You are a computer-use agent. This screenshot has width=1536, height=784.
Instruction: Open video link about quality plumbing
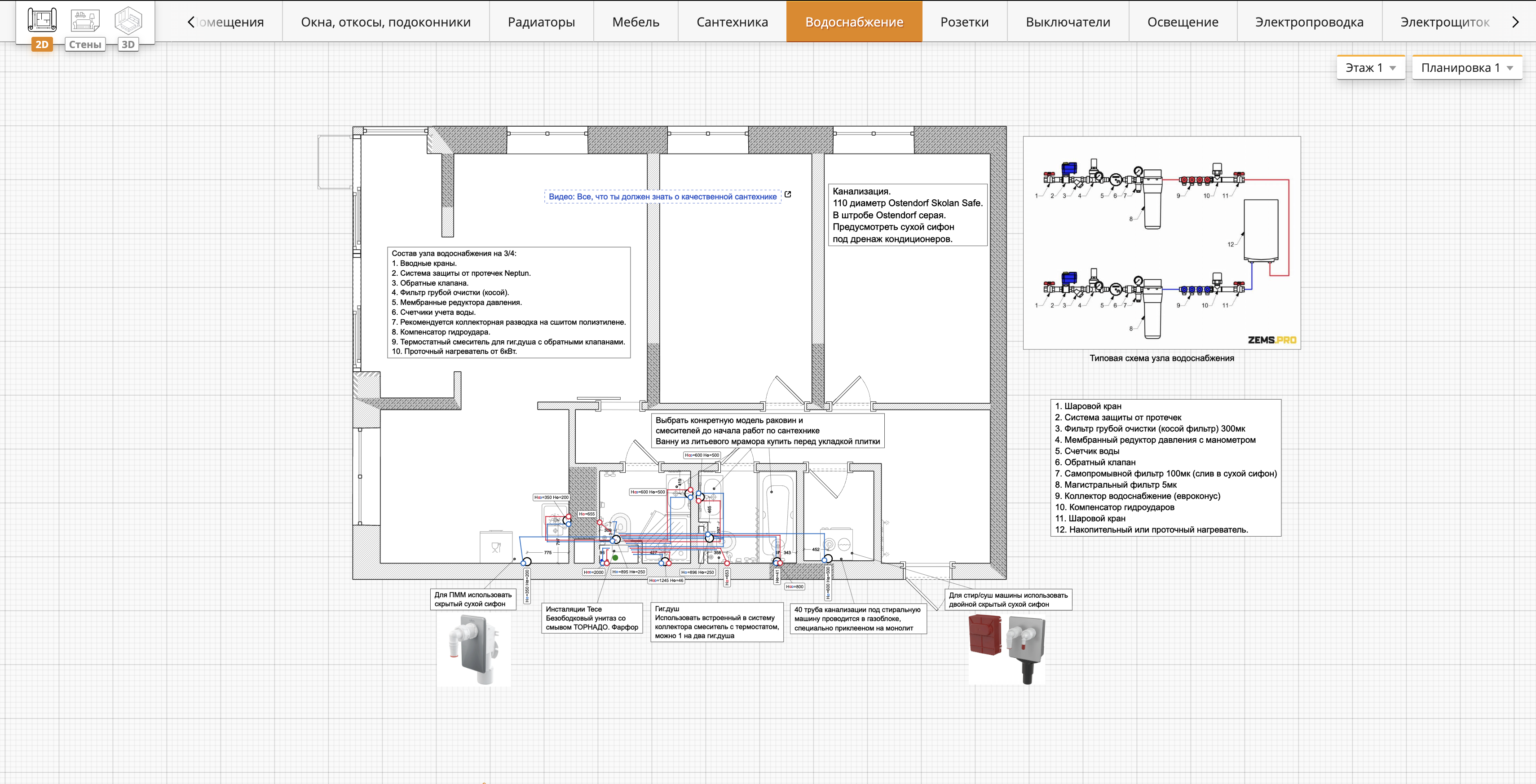point(662,196)
